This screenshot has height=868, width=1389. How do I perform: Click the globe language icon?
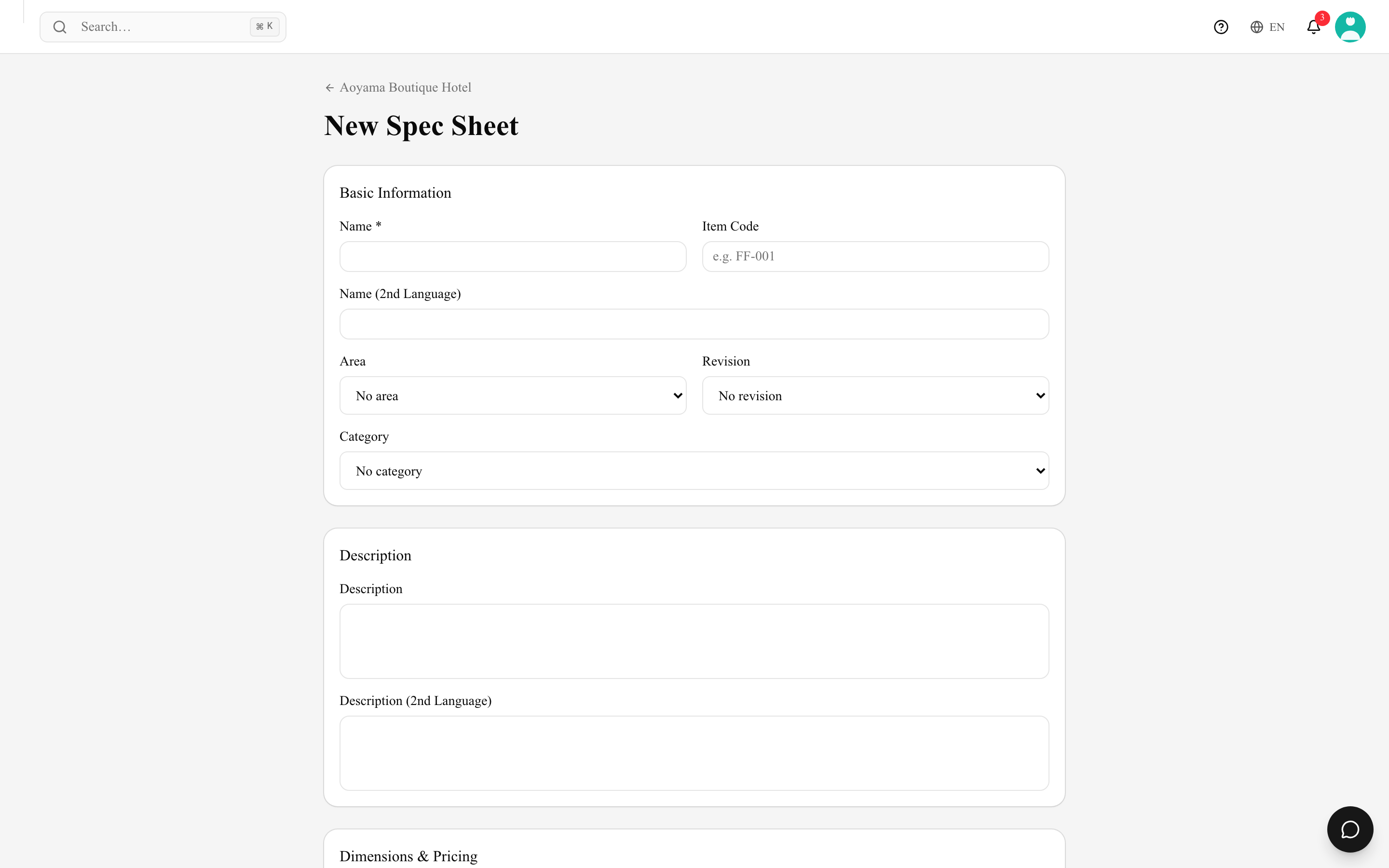pos(1256,27)
